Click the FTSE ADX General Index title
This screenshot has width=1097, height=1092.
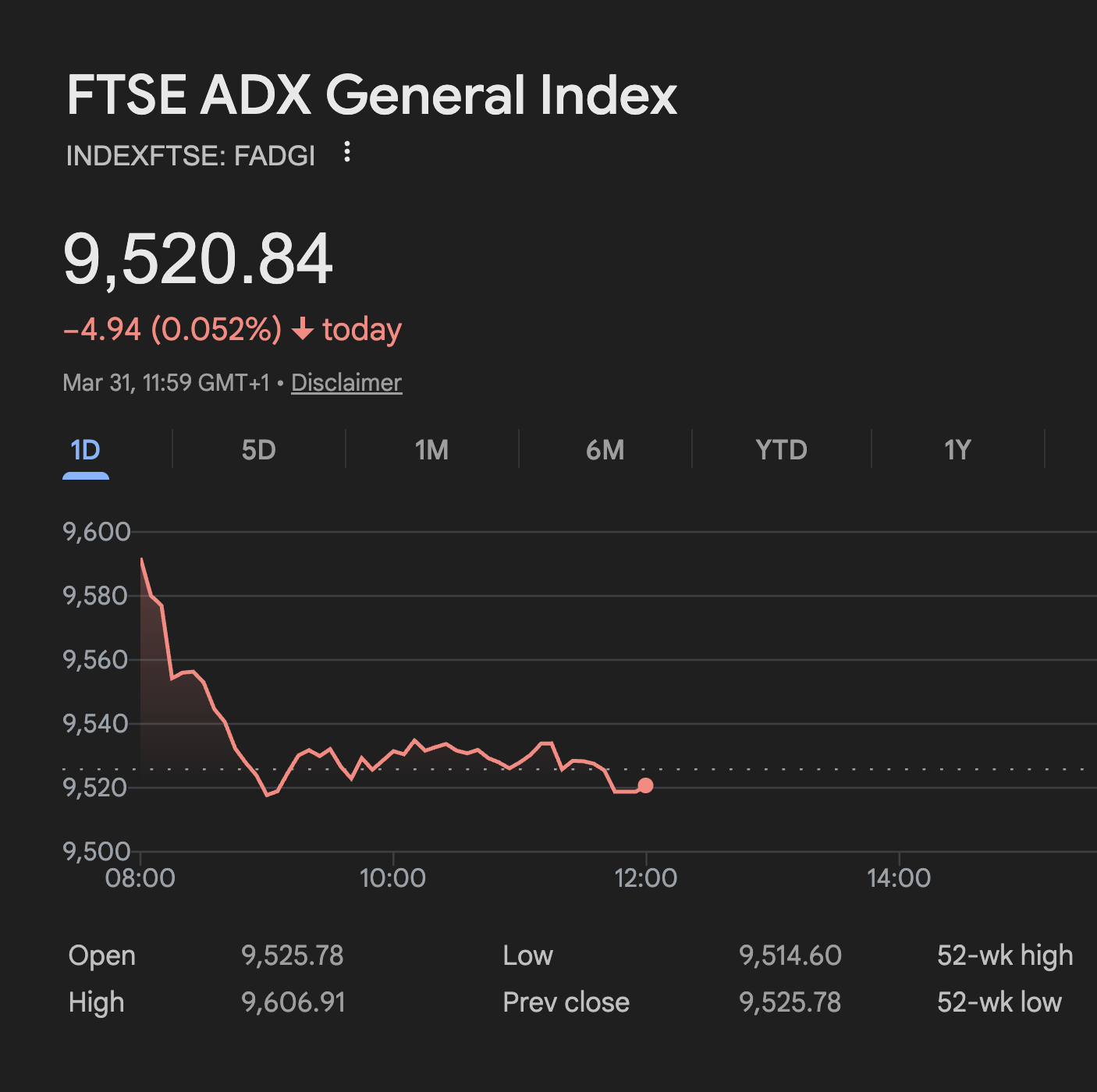click(x=371, y=95)
